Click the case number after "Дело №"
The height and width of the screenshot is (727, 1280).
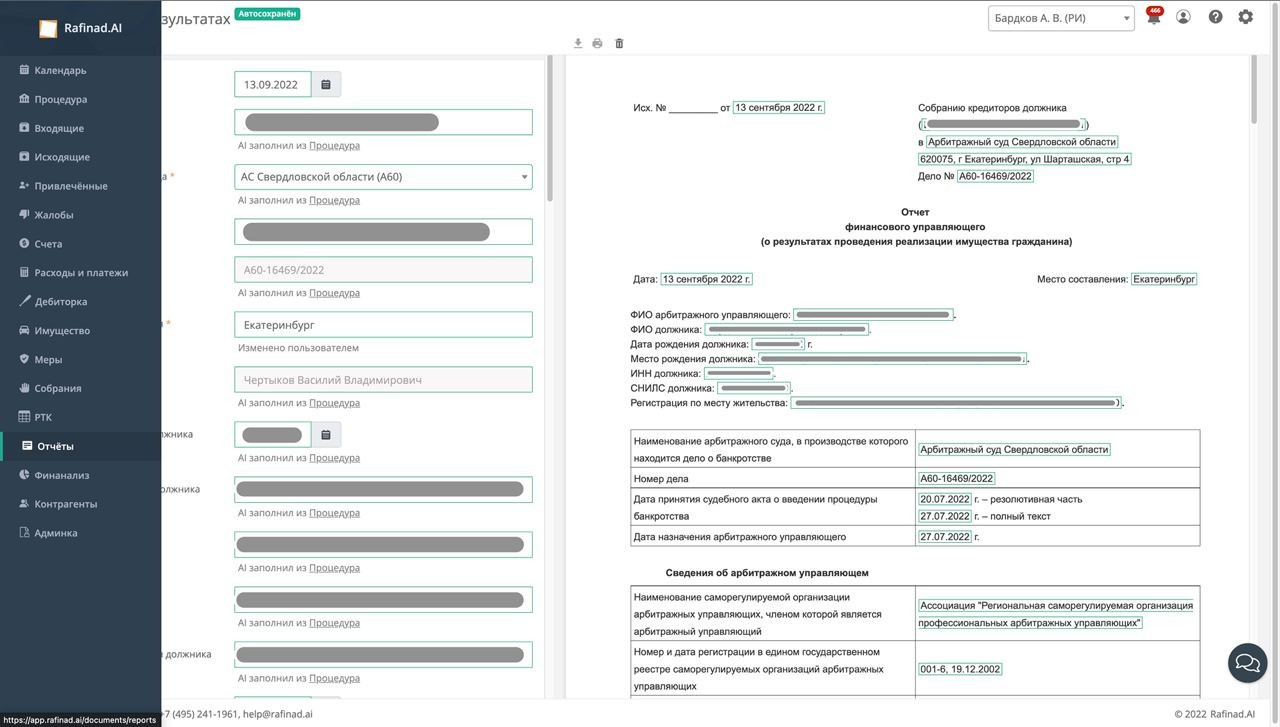pos(995,176)
